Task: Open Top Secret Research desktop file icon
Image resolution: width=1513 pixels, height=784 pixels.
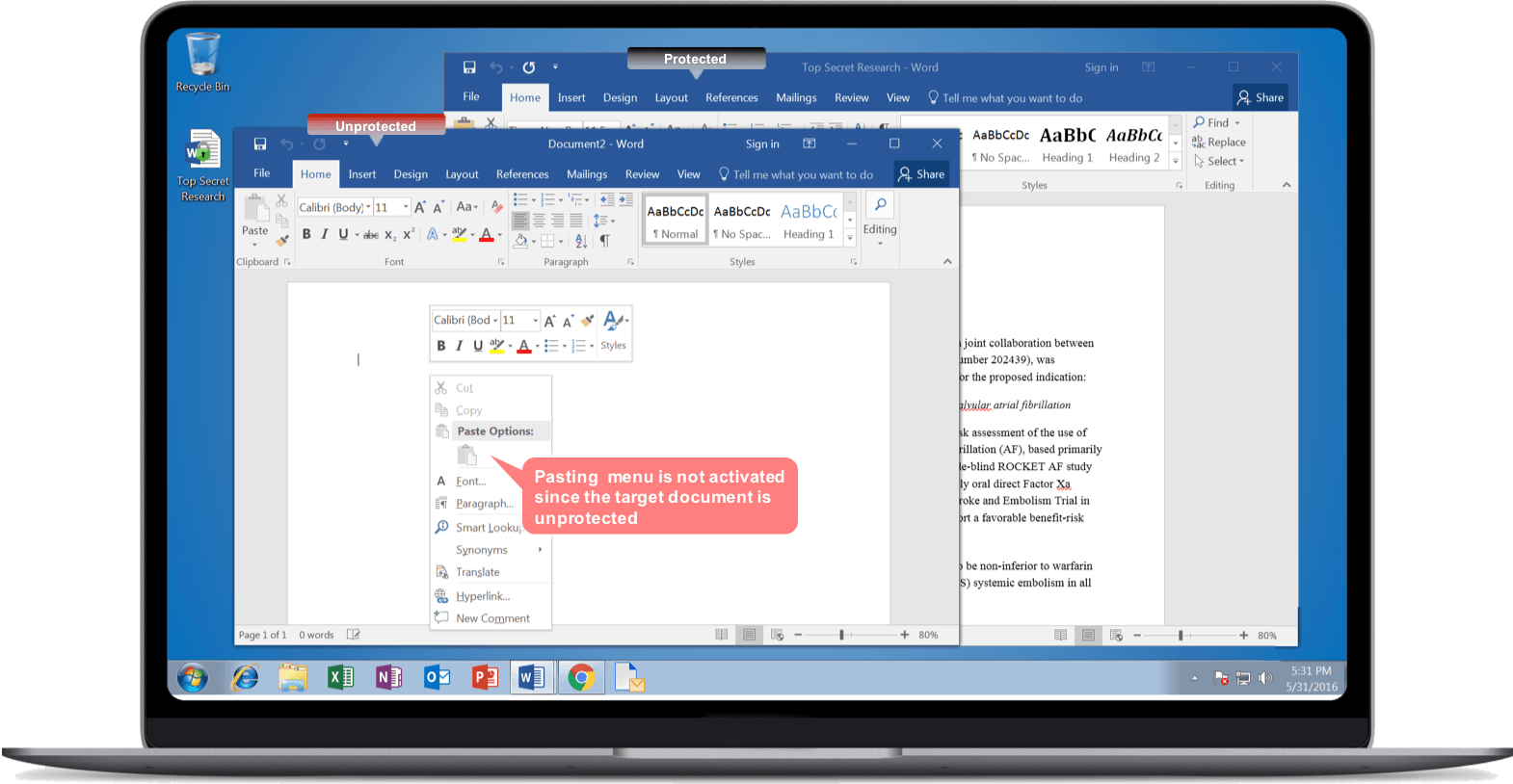Action: pyautogui.click(x=202, y=166)
